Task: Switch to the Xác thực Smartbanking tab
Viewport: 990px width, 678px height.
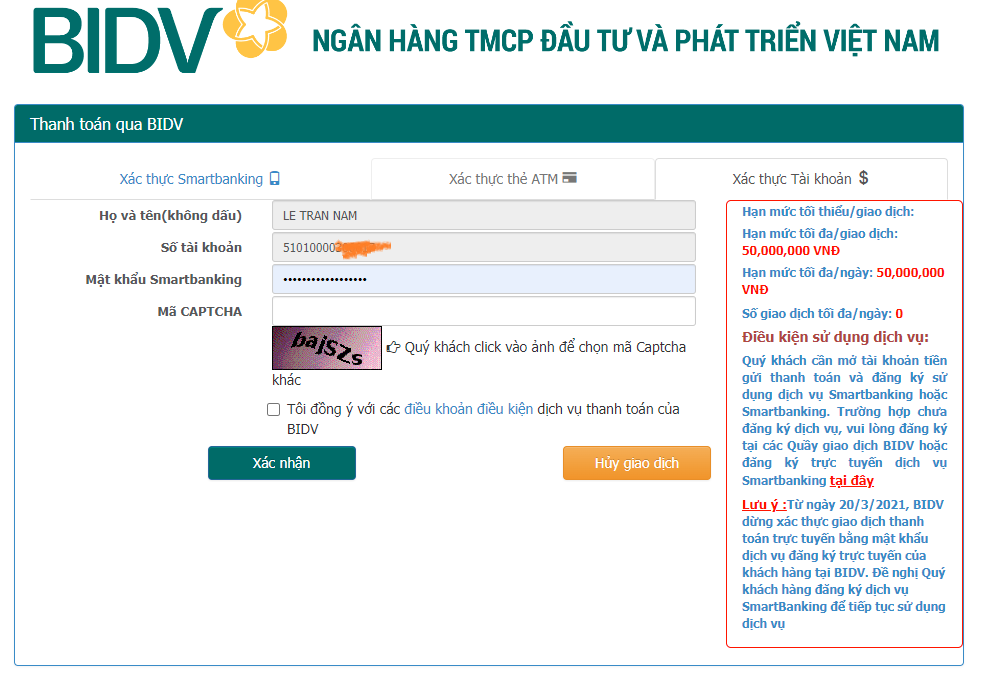Action: [x=200, y=179]
